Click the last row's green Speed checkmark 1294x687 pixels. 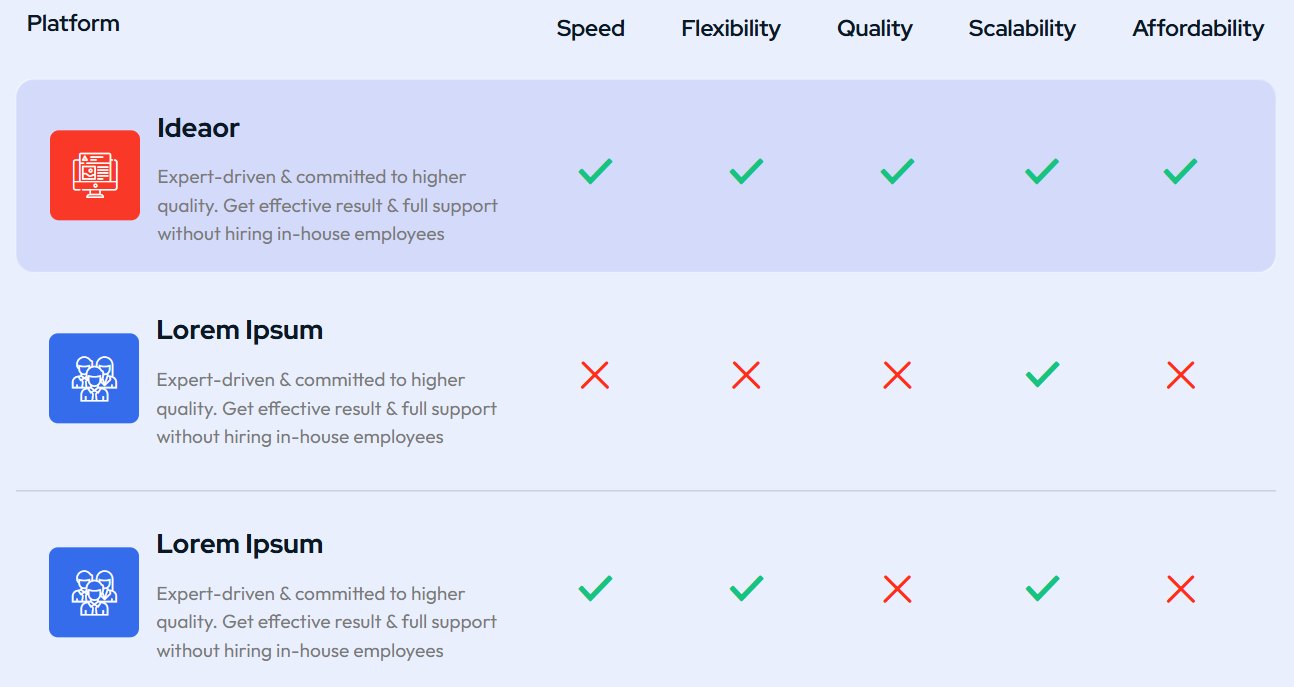[595, 588]
